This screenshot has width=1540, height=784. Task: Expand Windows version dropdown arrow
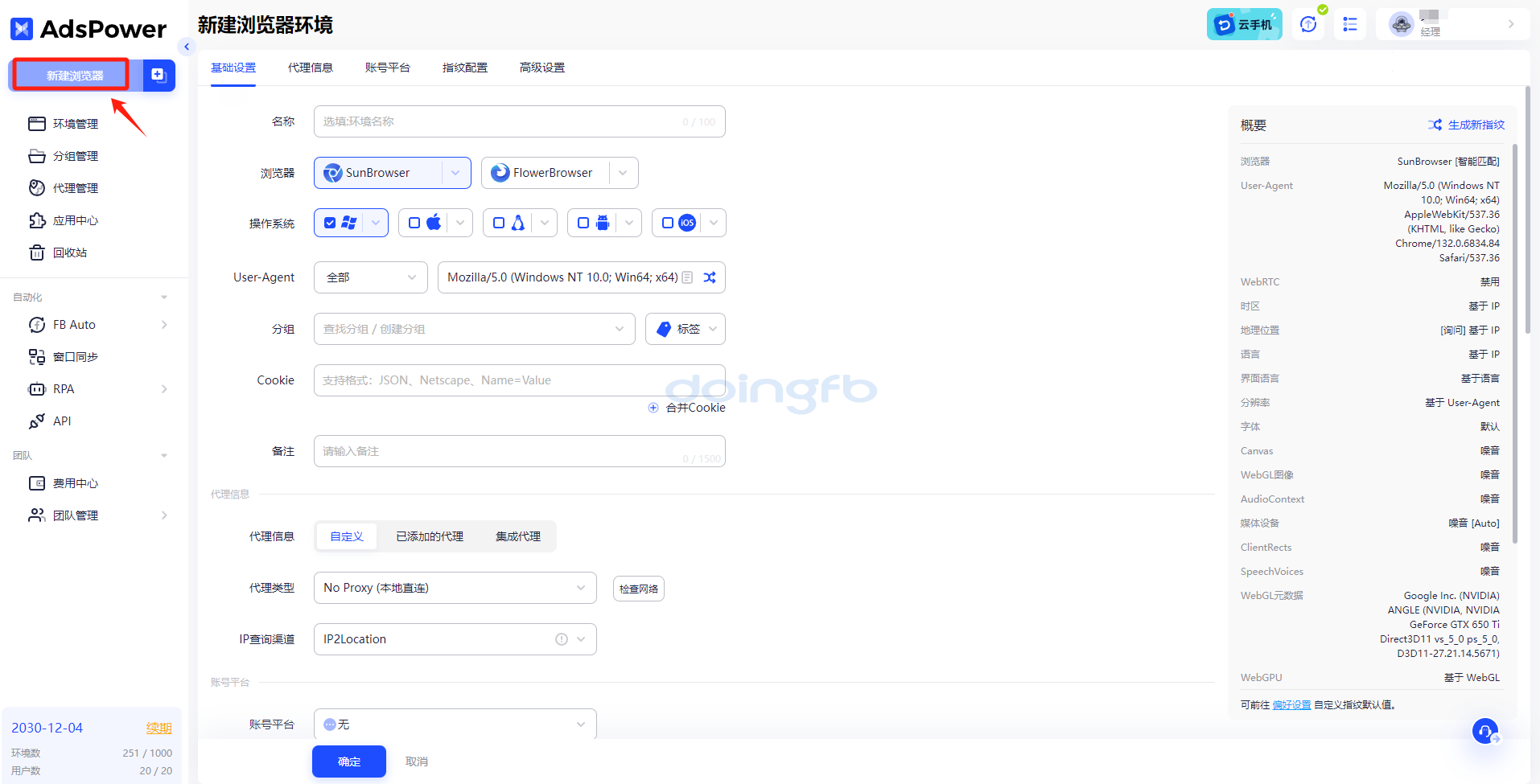pyautogui.click(x=376, y=223)
